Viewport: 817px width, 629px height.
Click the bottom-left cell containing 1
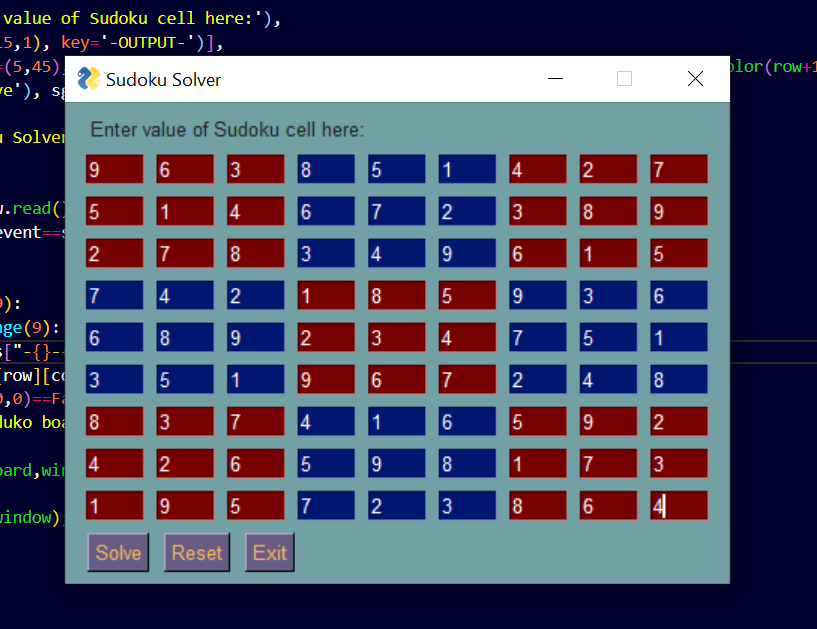point(114,505)
